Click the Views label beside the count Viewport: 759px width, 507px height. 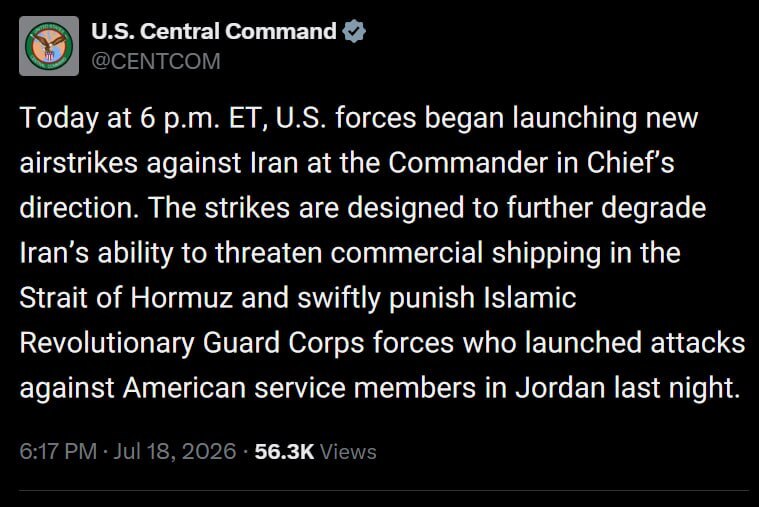[x=348, y=451]
